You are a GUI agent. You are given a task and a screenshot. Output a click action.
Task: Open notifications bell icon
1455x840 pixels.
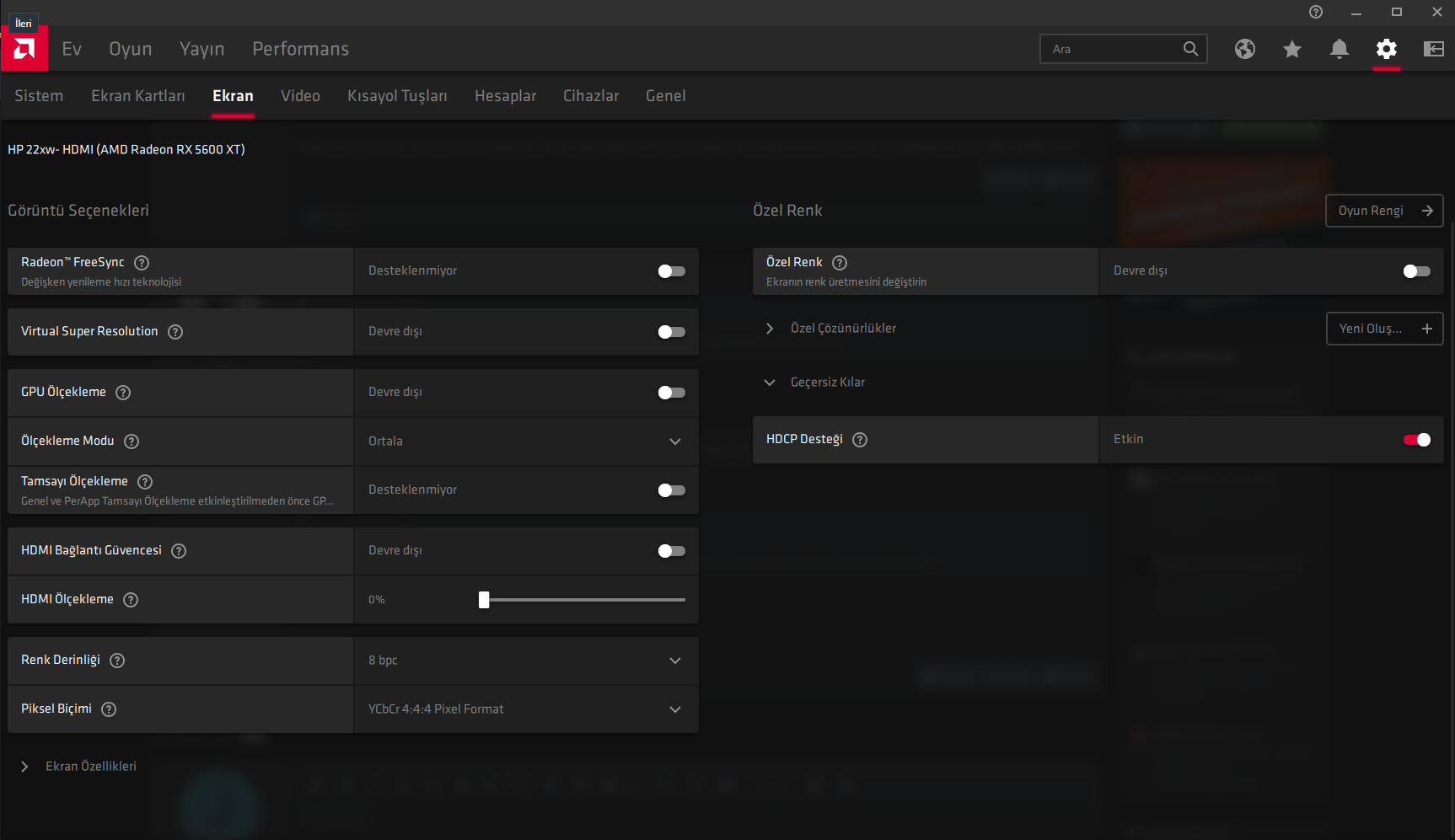point(1339,49)
